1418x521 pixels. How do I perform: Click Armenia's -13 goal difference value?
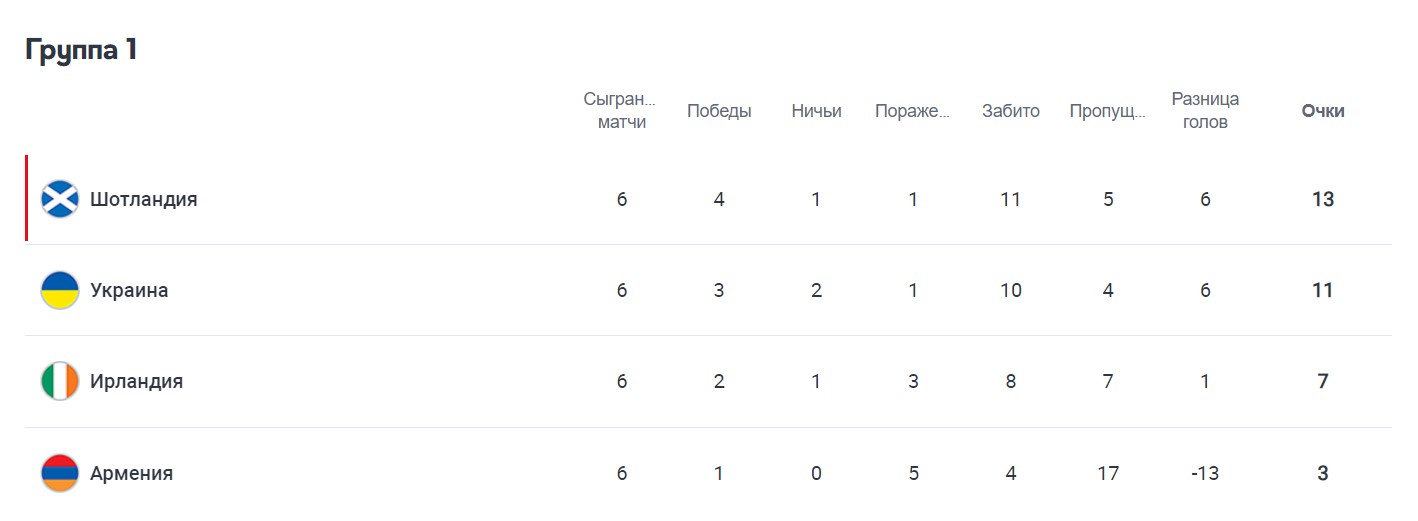pos(1205,473)
